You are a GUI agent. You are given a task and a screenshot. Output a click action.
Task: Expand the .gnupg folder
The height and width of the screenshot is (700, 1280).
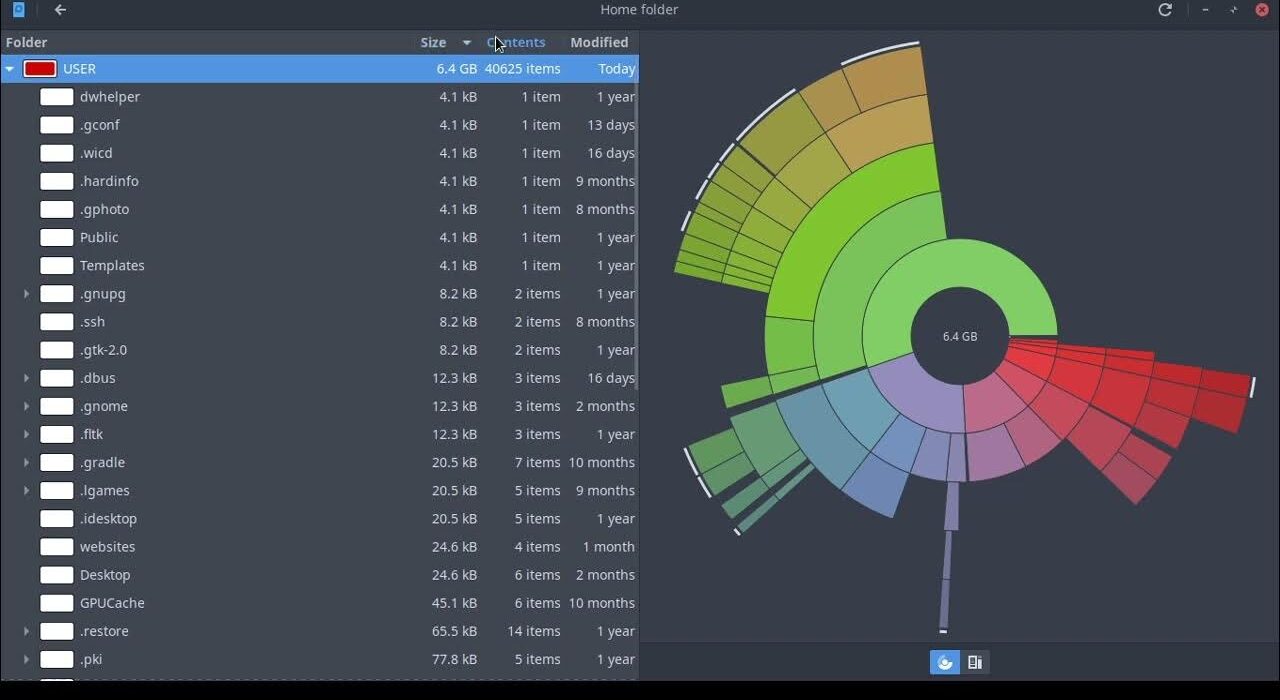[27, 294]
